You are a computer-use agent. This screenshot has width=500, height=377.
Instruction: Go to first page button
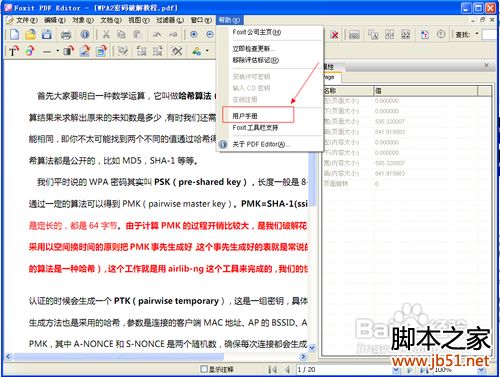click(x=273, y=369)
